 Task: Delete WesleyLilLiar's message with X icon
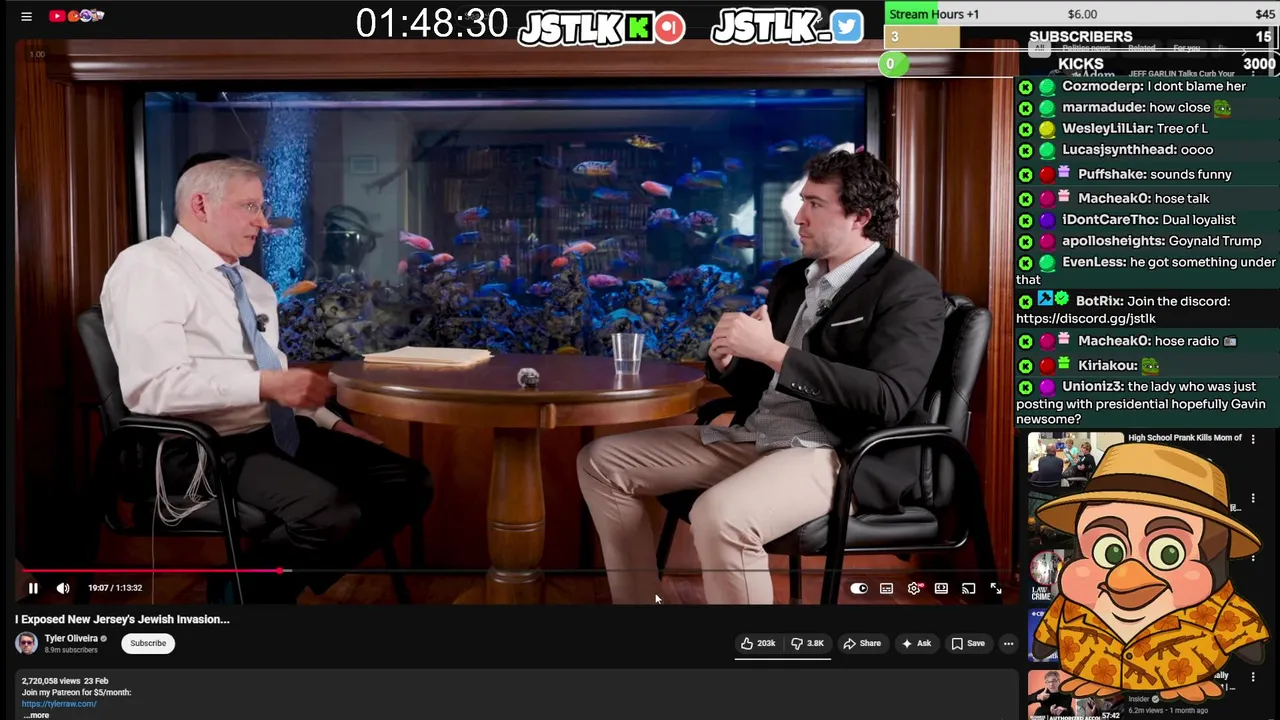[1025, 129]
